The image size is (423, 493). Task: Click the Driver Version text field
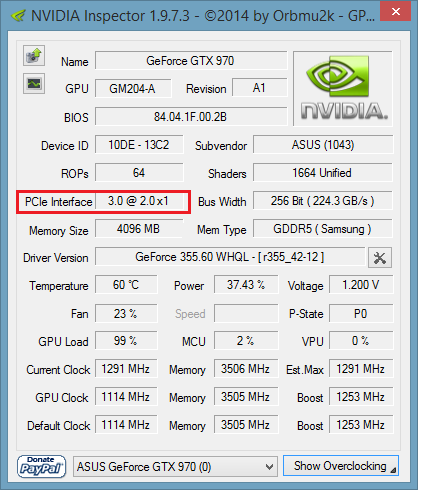(x=230, y=257)
